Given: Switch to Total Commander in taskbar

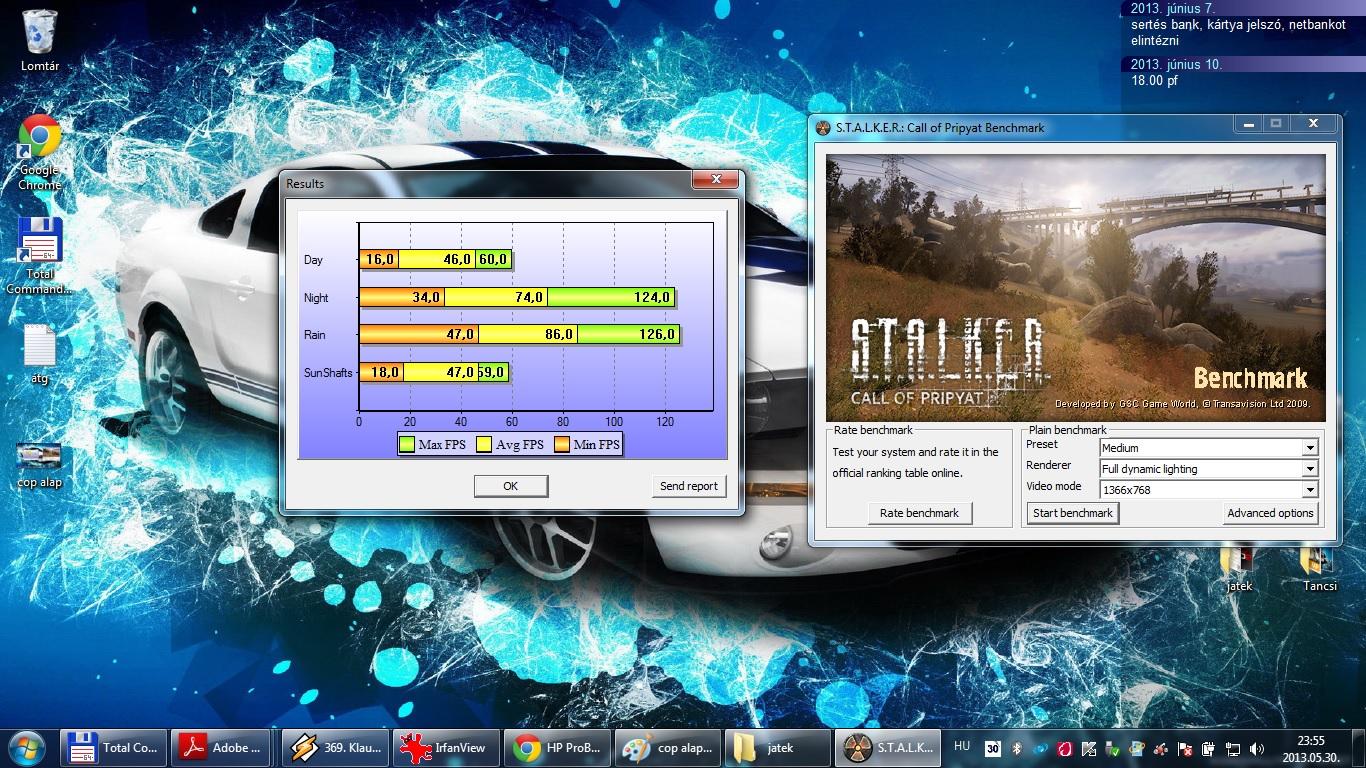Looking at the screenshot, I should [x=112, y=747].
